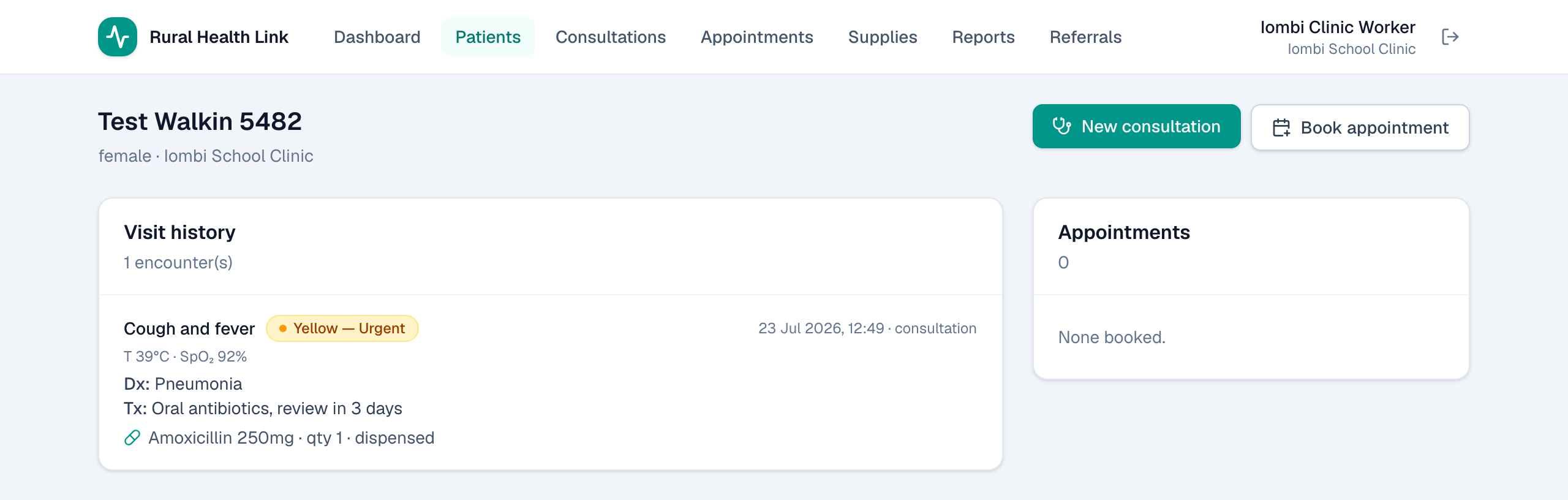
Task: Open the Dashboard tab
Action: coord(377,37)
